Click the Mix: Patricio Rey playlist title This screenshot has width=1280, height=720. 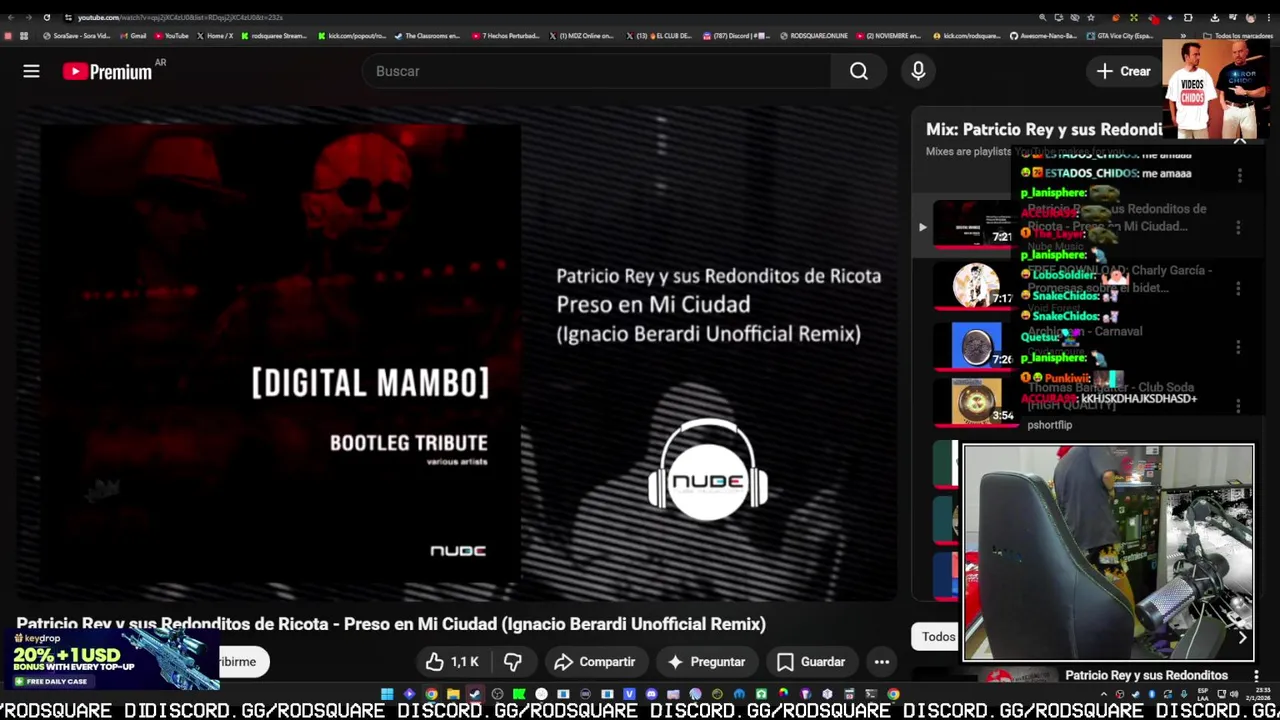pyautogui.click(x=1044, y=129)
